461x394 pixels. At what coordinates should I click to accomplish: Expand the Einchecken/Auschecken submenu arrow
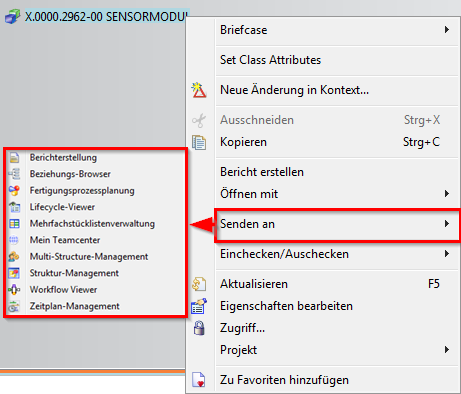click(447, 254)
